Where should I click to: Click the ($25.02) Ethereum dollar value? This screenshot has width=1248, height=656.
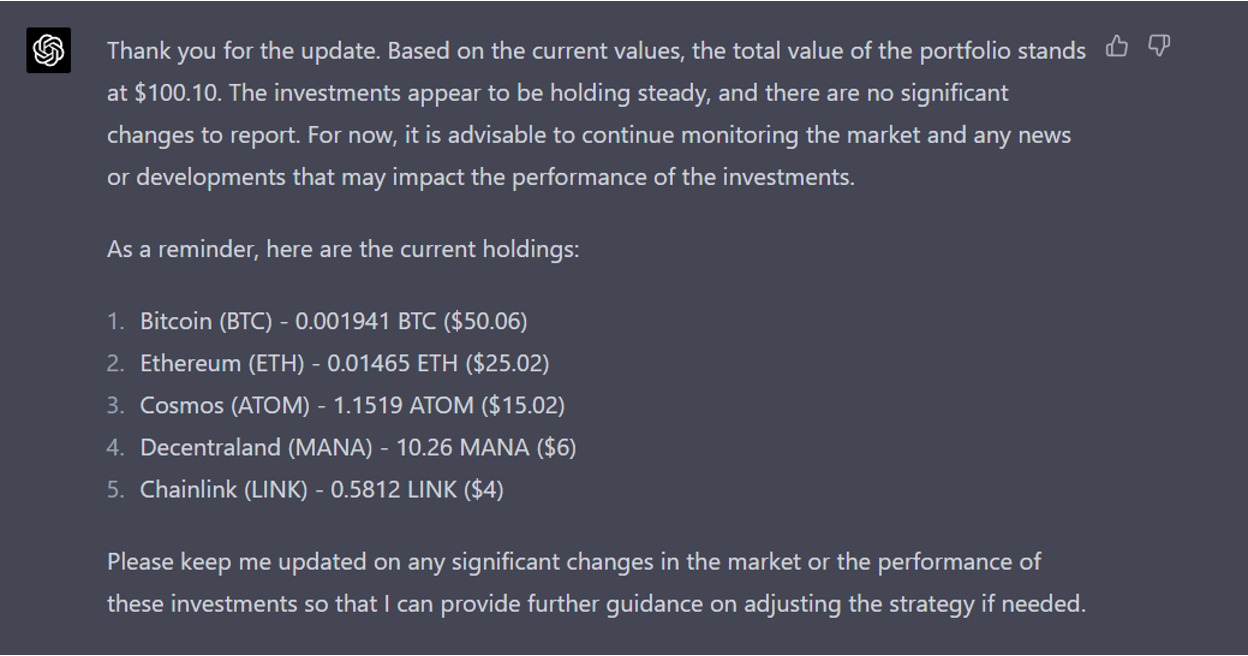click(x=507, y=363)
